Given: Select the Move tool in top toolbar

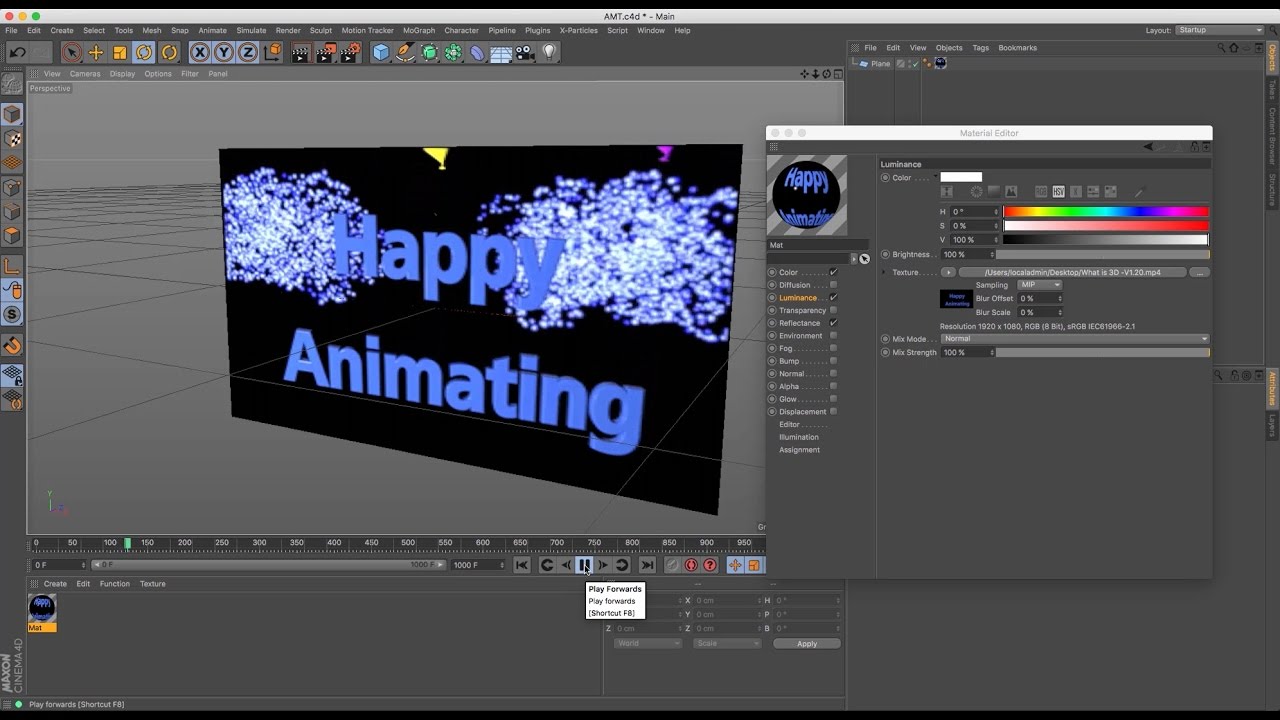Looking at the screenshot, I should tap(96, 52).
